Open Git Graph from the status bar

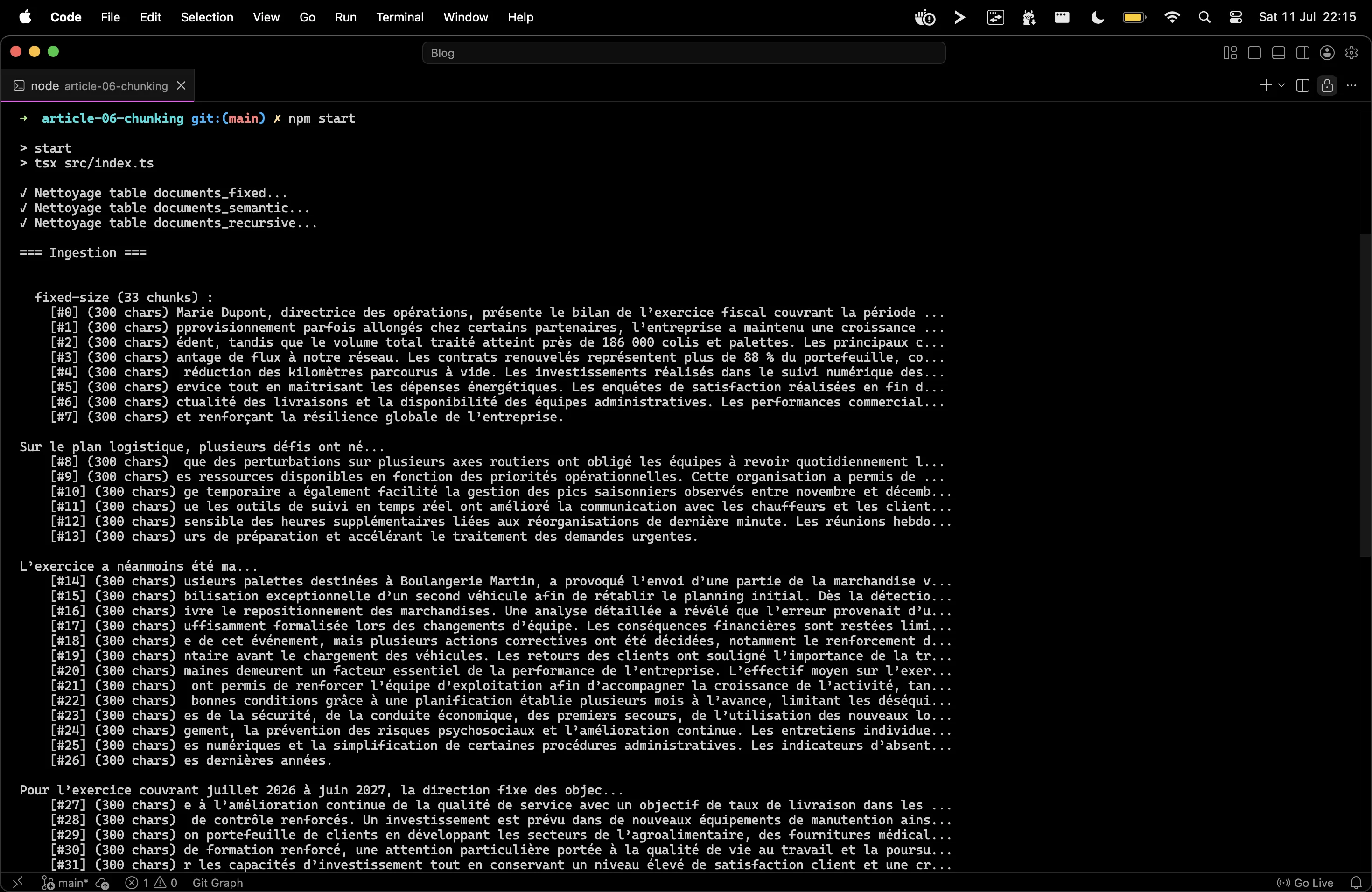217,883
